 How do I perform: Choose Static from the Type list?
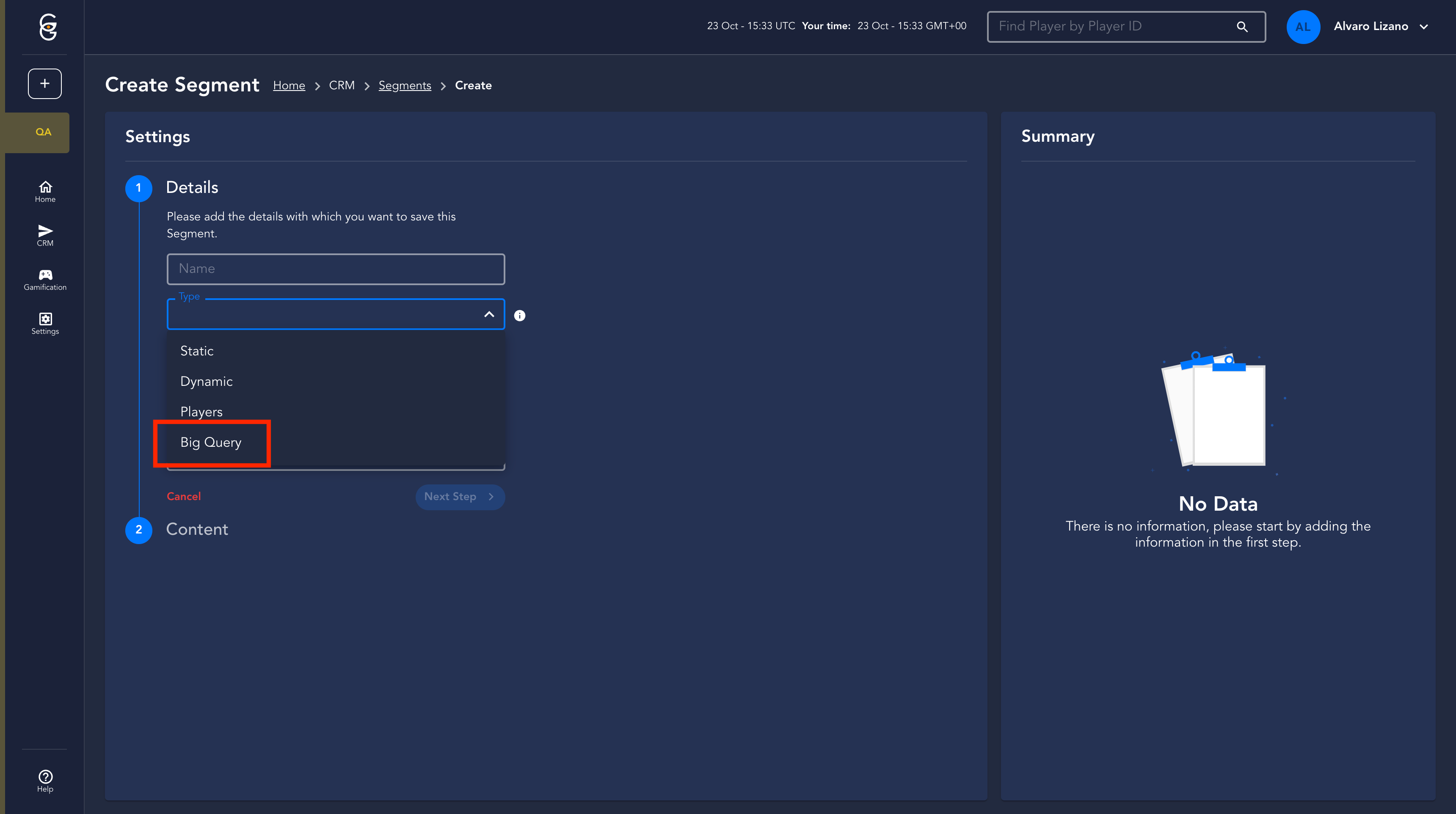(x=197, y=351)
